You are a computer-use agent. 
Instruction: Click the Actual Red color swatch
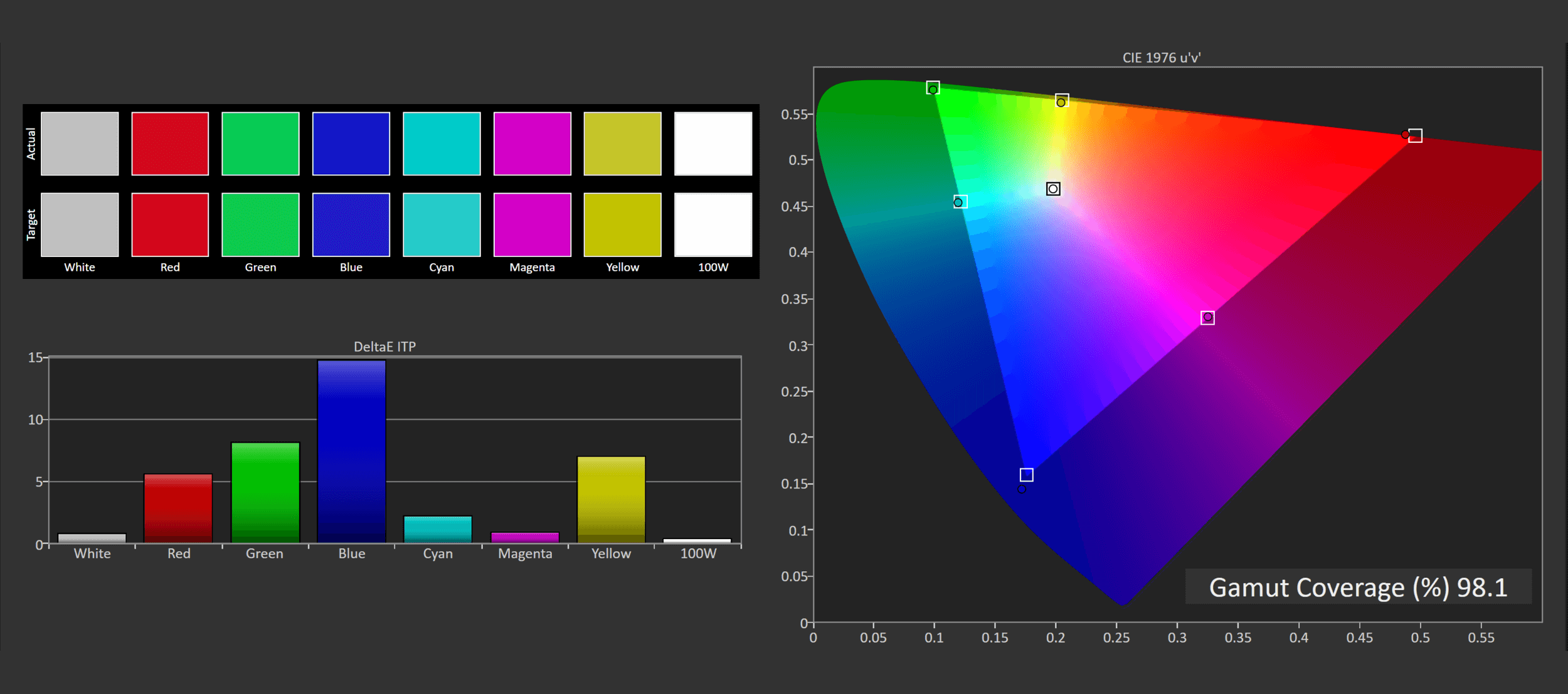pos(170,144)
